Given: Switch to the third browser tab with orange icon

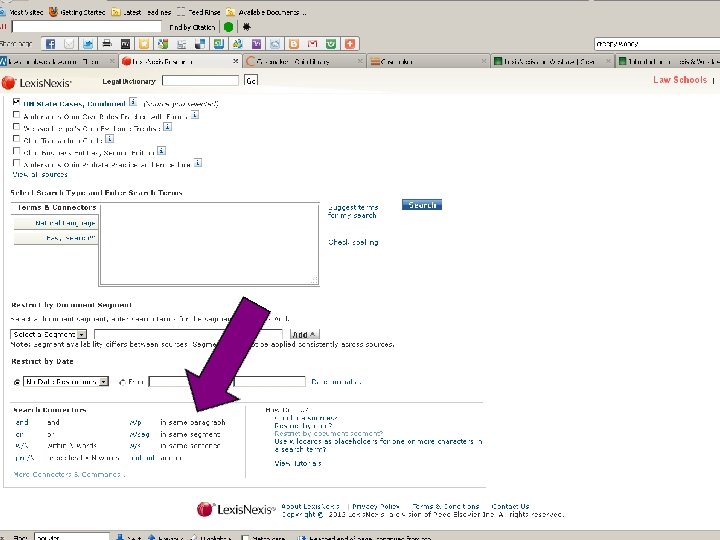Looking at the screenshot, I should pos(304,61).
